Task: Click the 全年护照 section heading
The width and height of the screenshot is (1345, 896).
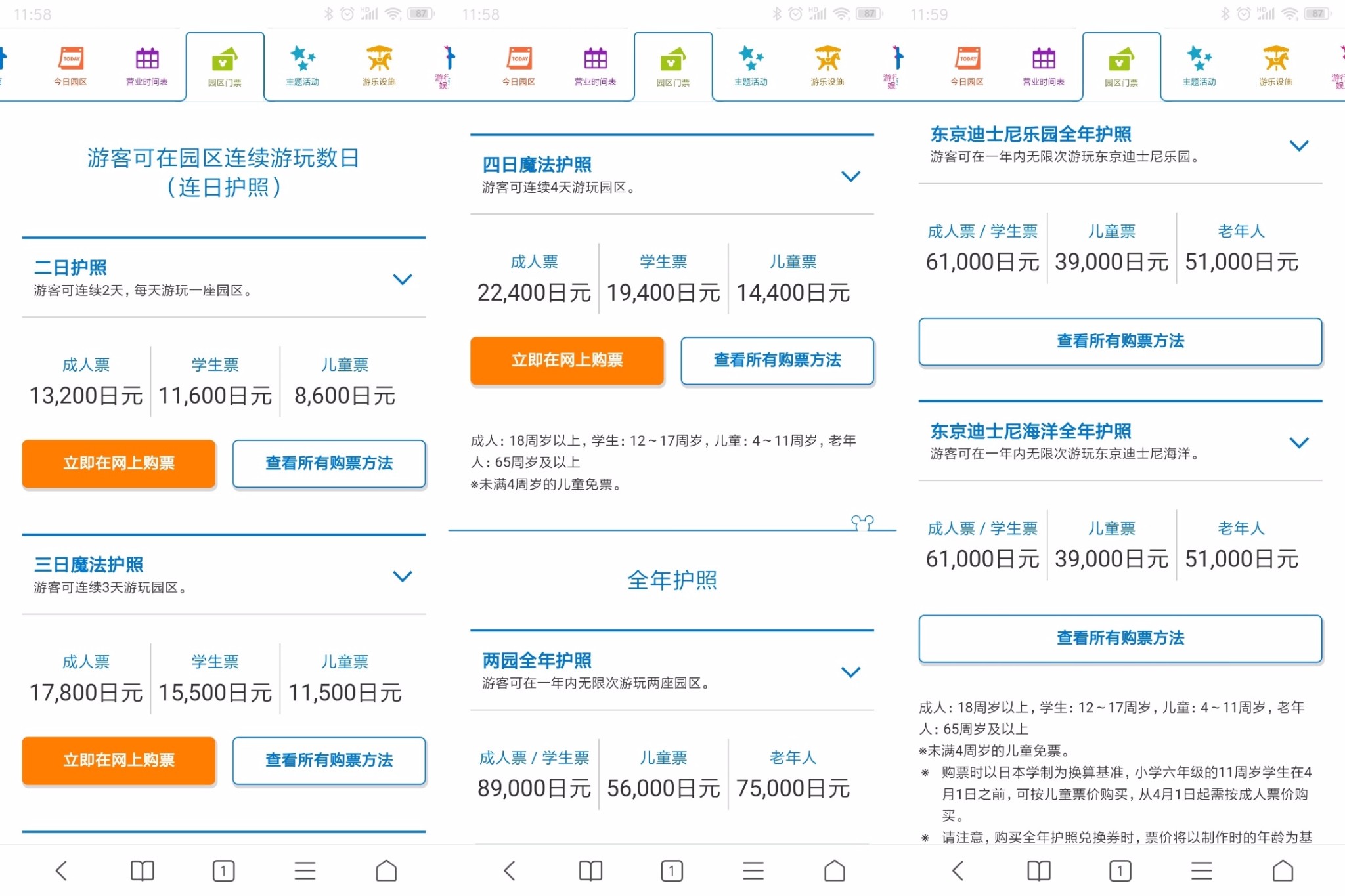Action: click(672, 580)
